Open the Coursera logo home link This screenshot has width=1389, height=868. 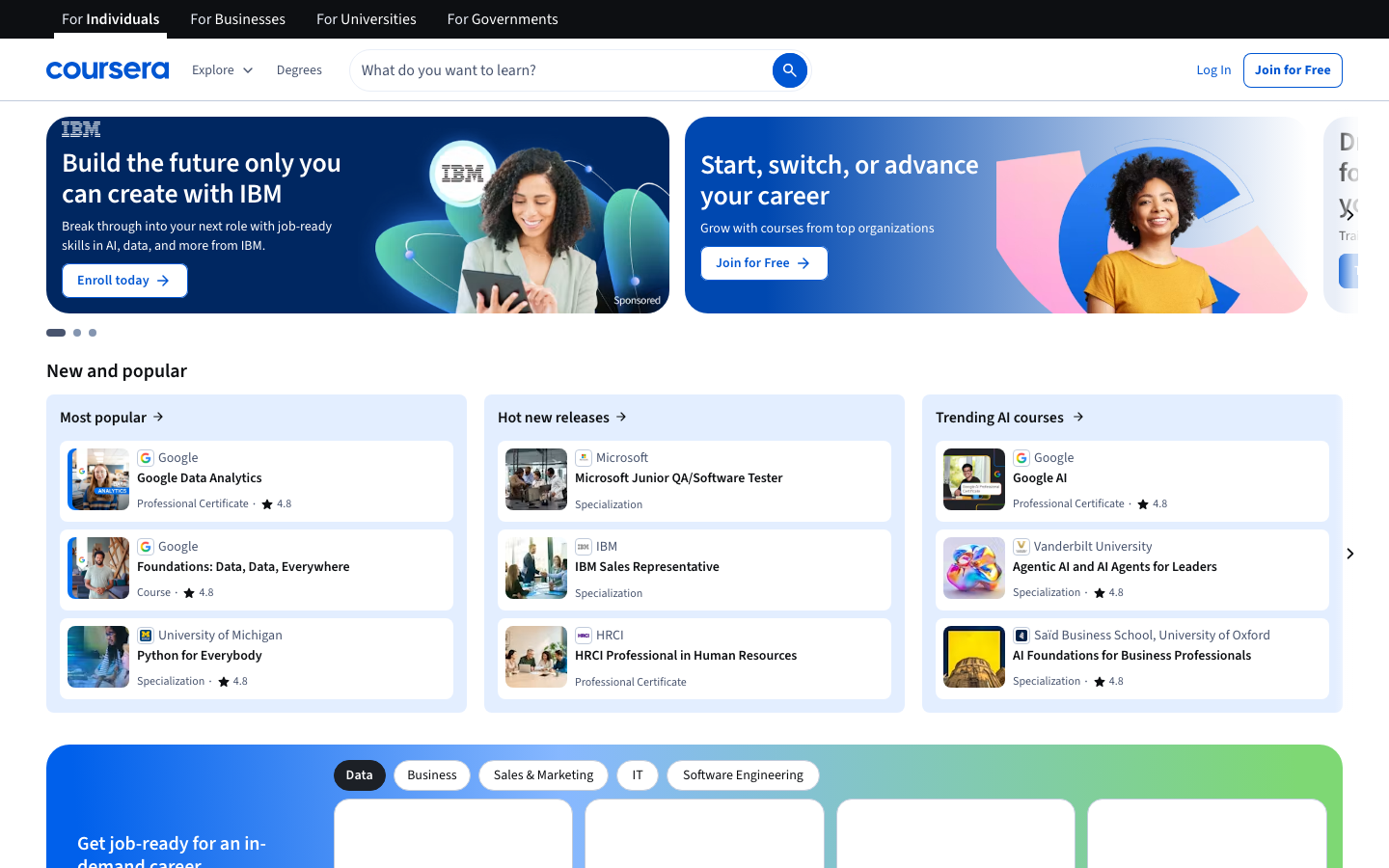click(x=107, y=70)
